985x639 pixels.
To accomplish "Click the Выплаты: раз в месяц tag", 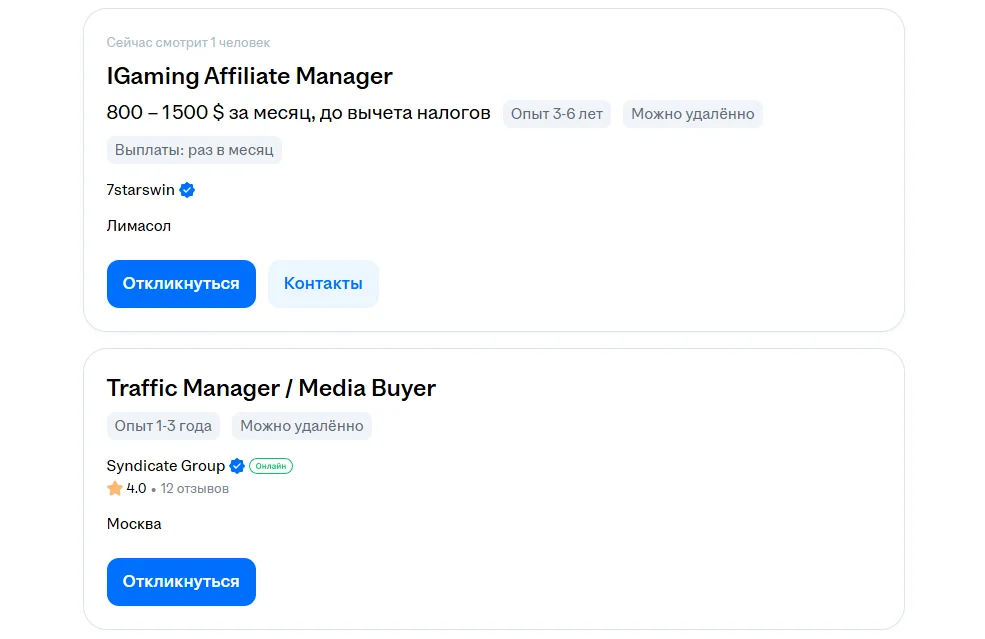I will 194,150.
